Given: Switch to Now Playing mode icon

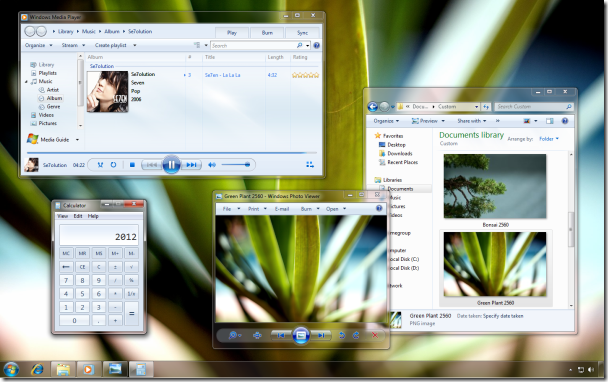Looking at the screenshot, I should tap(310, 165).
